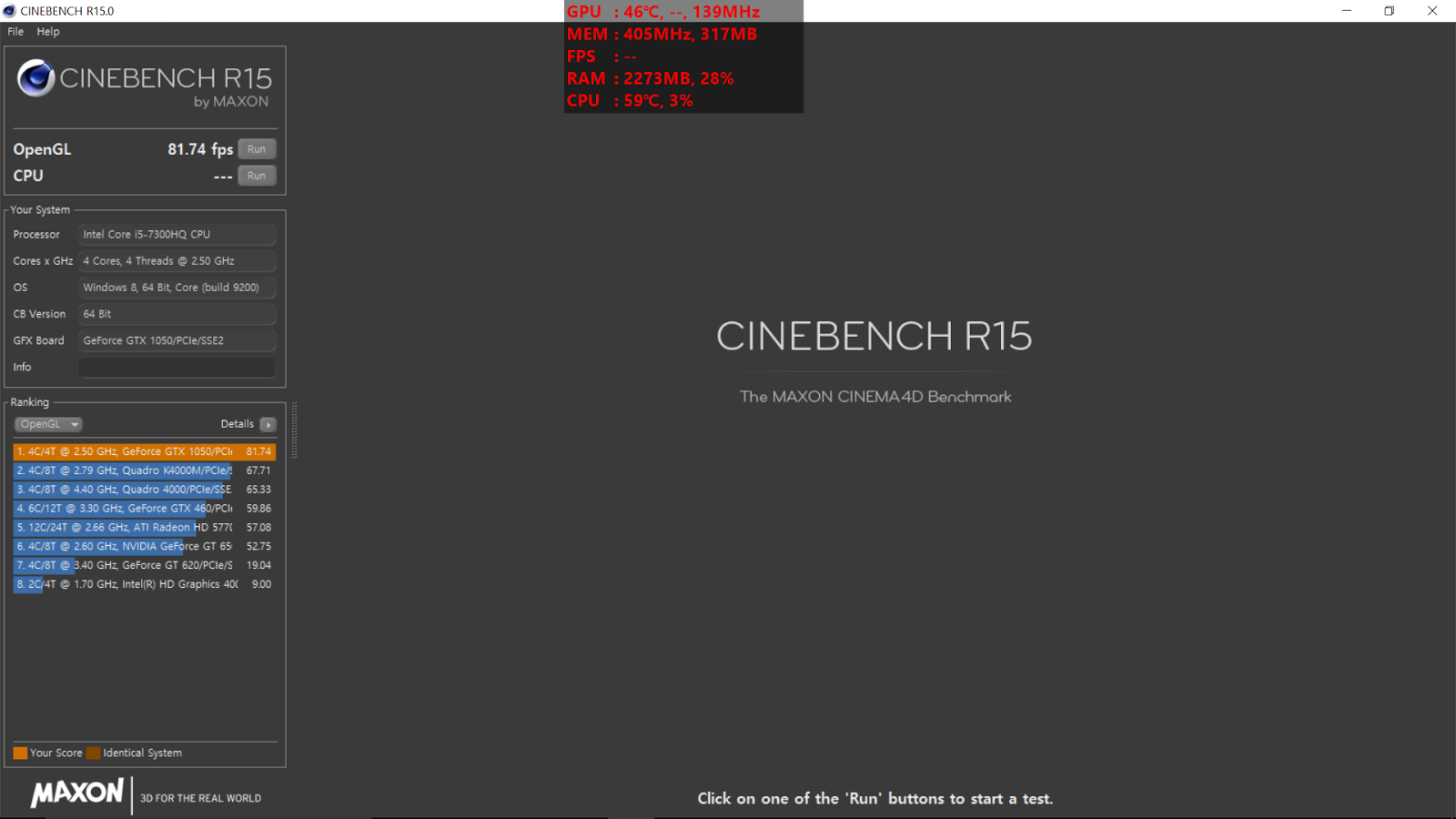Click the RAM usage overlay line
The image size is (1456, 819).
tap(650, 78)
